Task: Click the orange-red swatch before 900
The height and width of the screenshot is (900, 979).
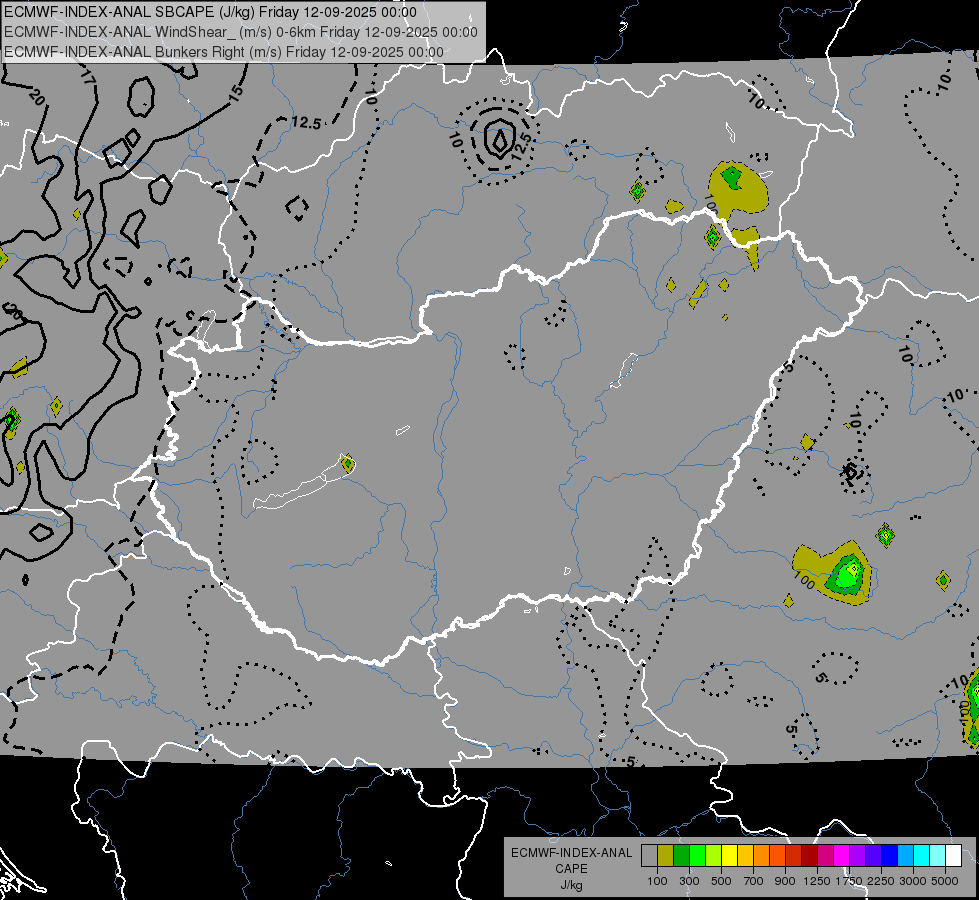Action: tap(777, 855)
